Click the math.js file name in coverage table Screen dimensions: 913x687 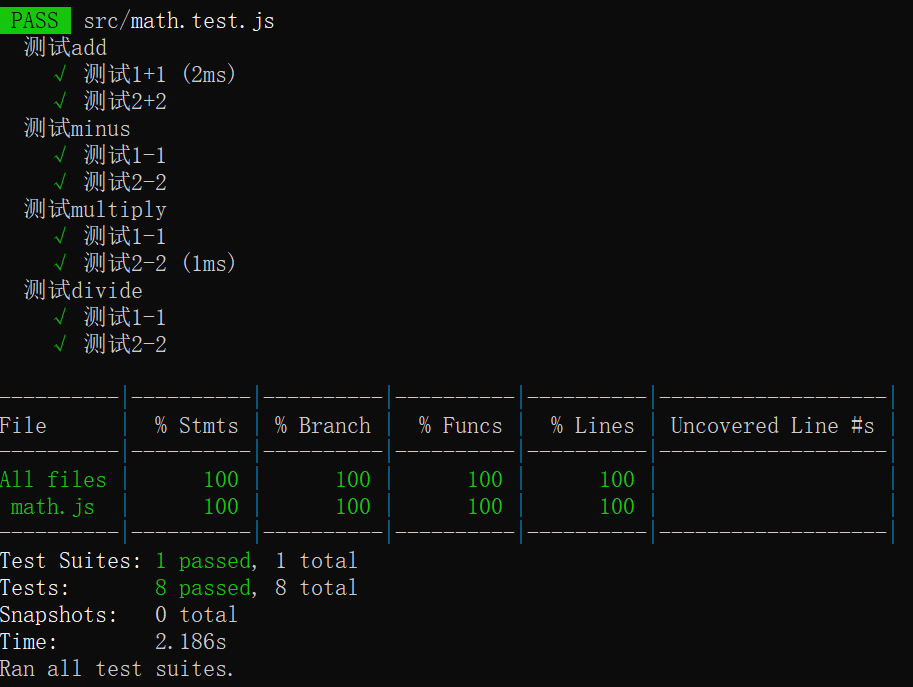pyautogui.click(x=52, y=506)
